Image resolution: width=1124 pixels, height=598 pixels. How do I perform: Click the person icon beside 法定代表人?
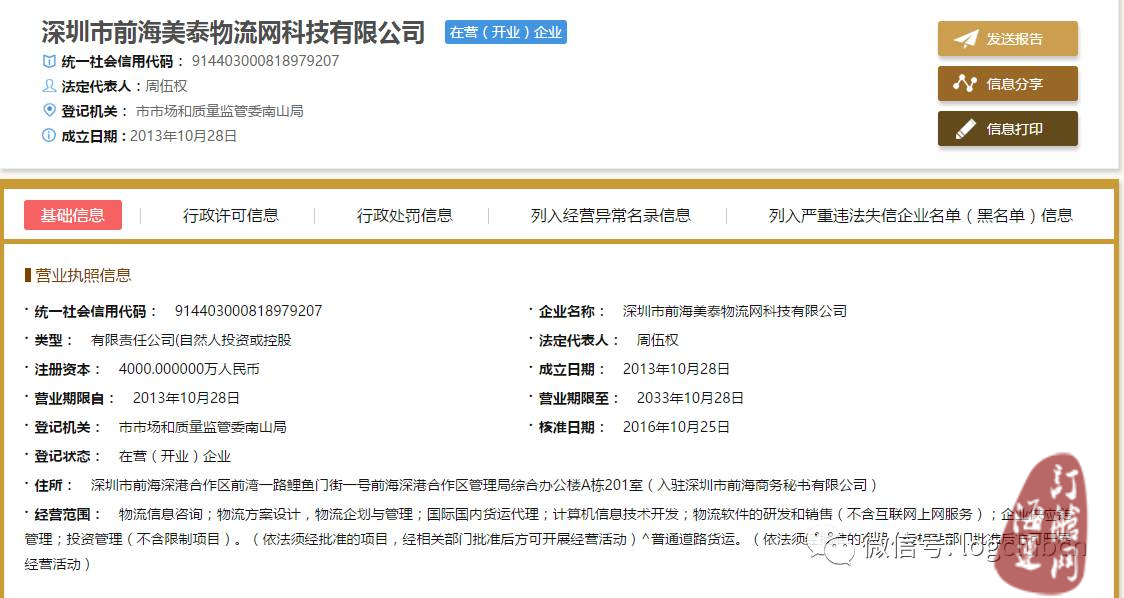pyautogui.click(x=49, y=86)
